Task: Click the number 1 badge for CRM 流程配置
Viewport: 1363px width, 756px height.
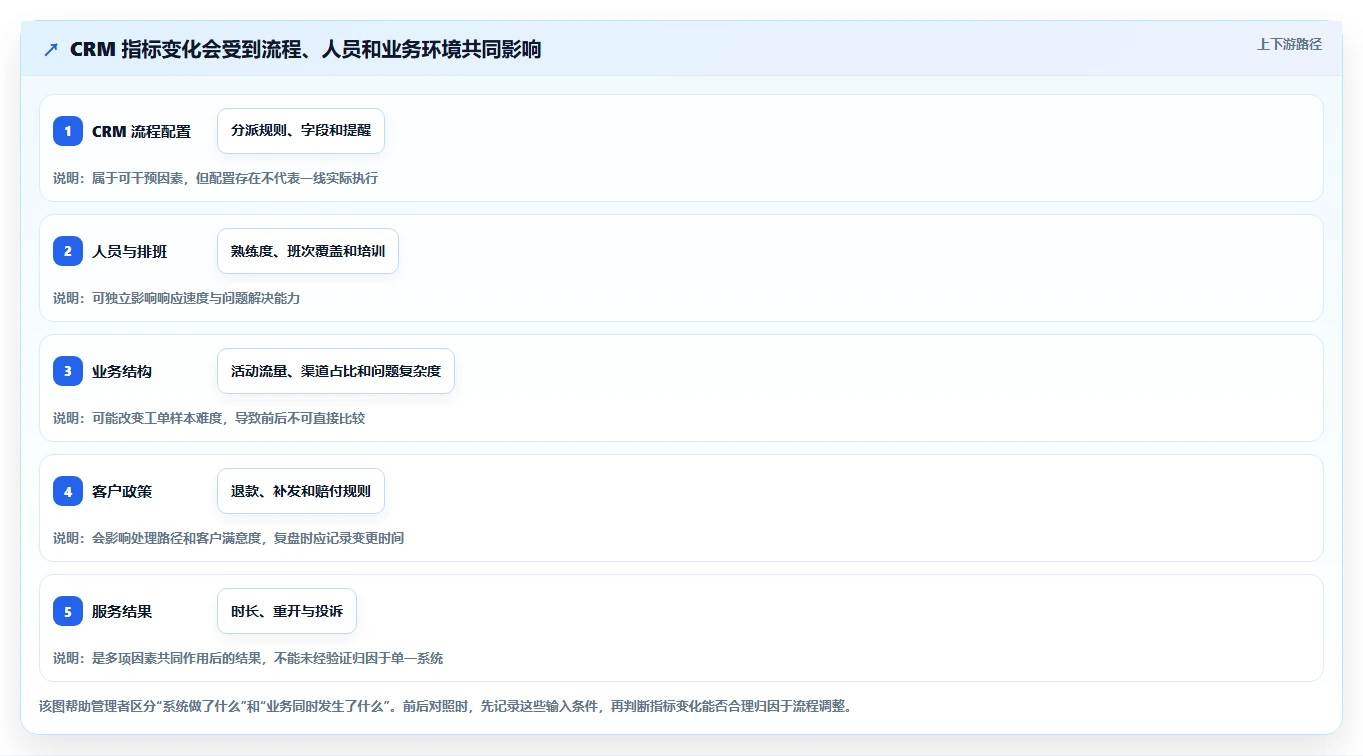Action: [68, 131]
